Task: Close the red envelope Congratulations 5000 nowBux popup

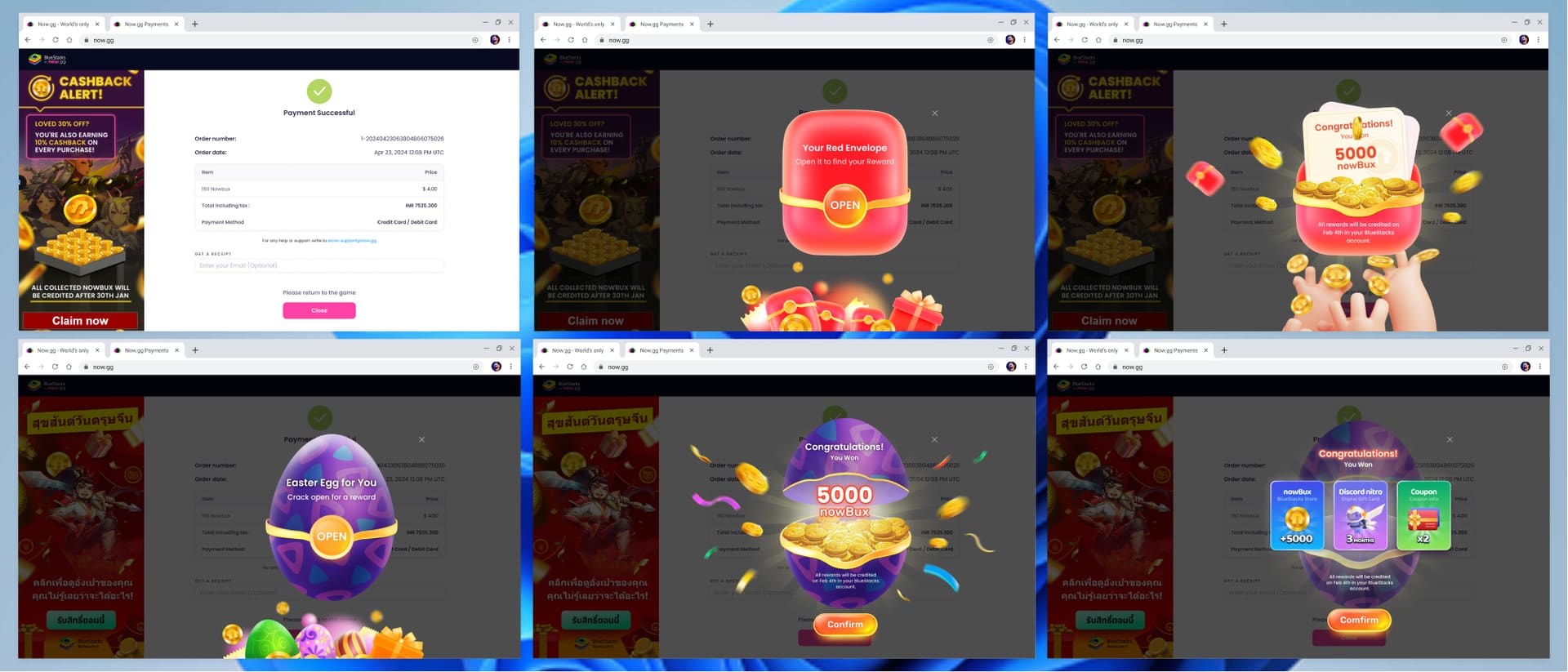Action: (x=1449, y=113)
